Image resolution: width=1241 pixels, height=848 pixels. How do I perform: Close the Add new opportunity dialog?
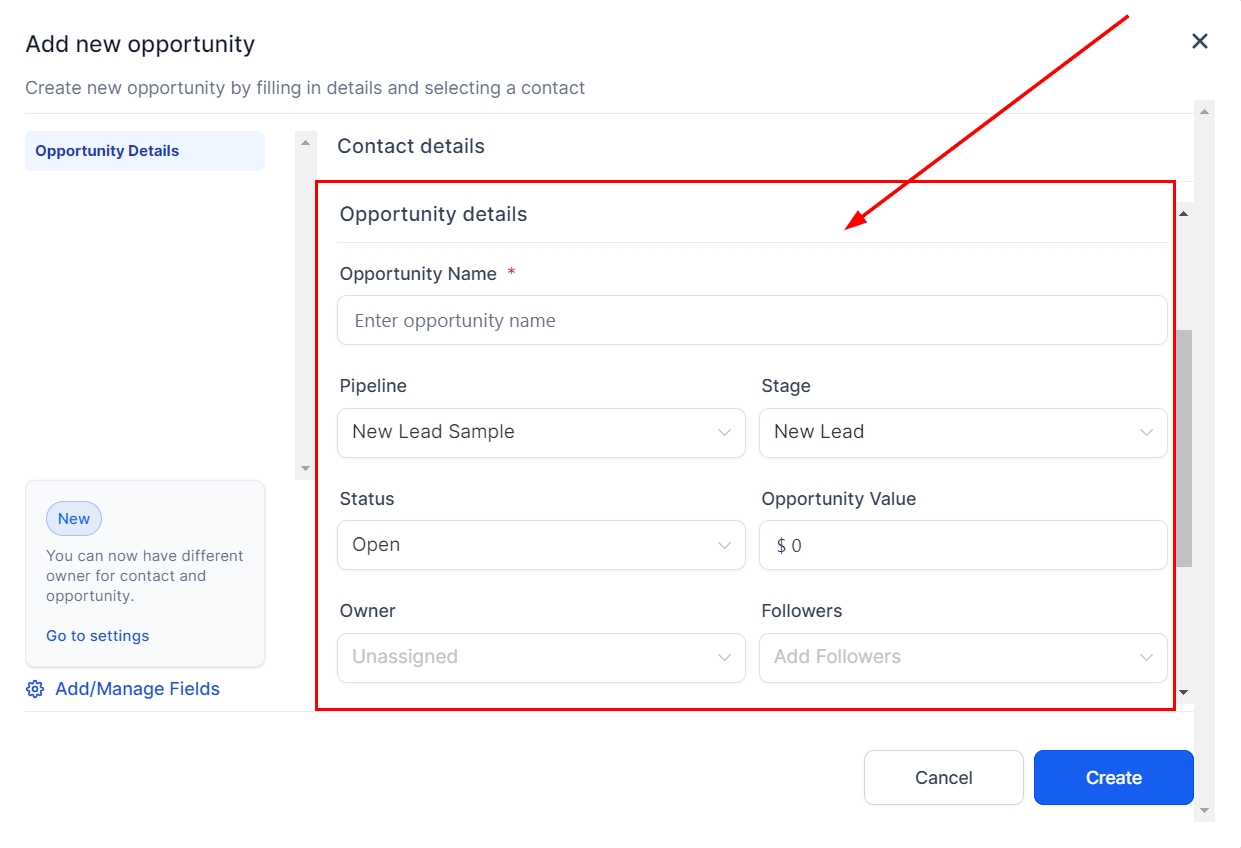1200,41
